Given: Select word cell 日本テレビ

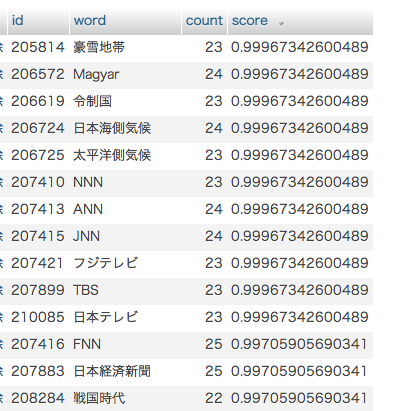Looking at the screenshot, I should 105,317.
